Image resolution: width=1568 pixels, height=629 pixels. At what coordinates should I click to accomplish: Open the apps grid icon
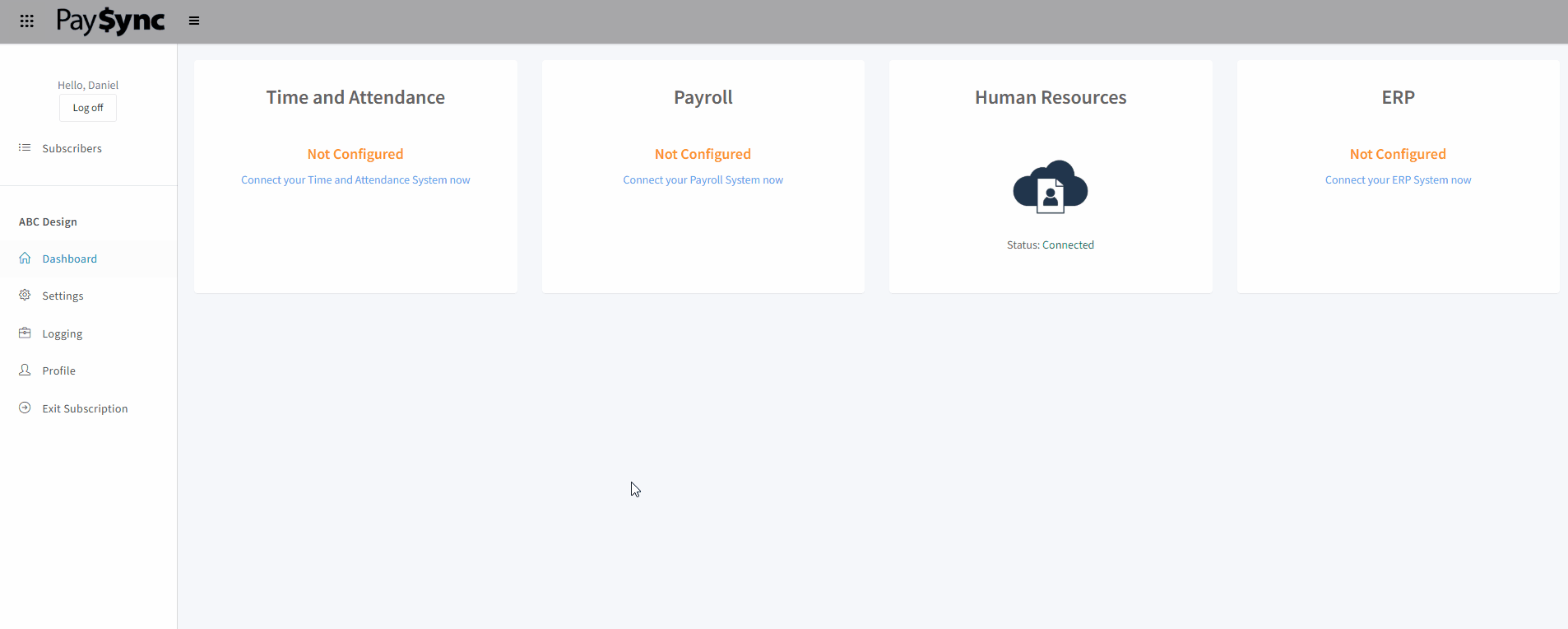[x=27, y=21]
